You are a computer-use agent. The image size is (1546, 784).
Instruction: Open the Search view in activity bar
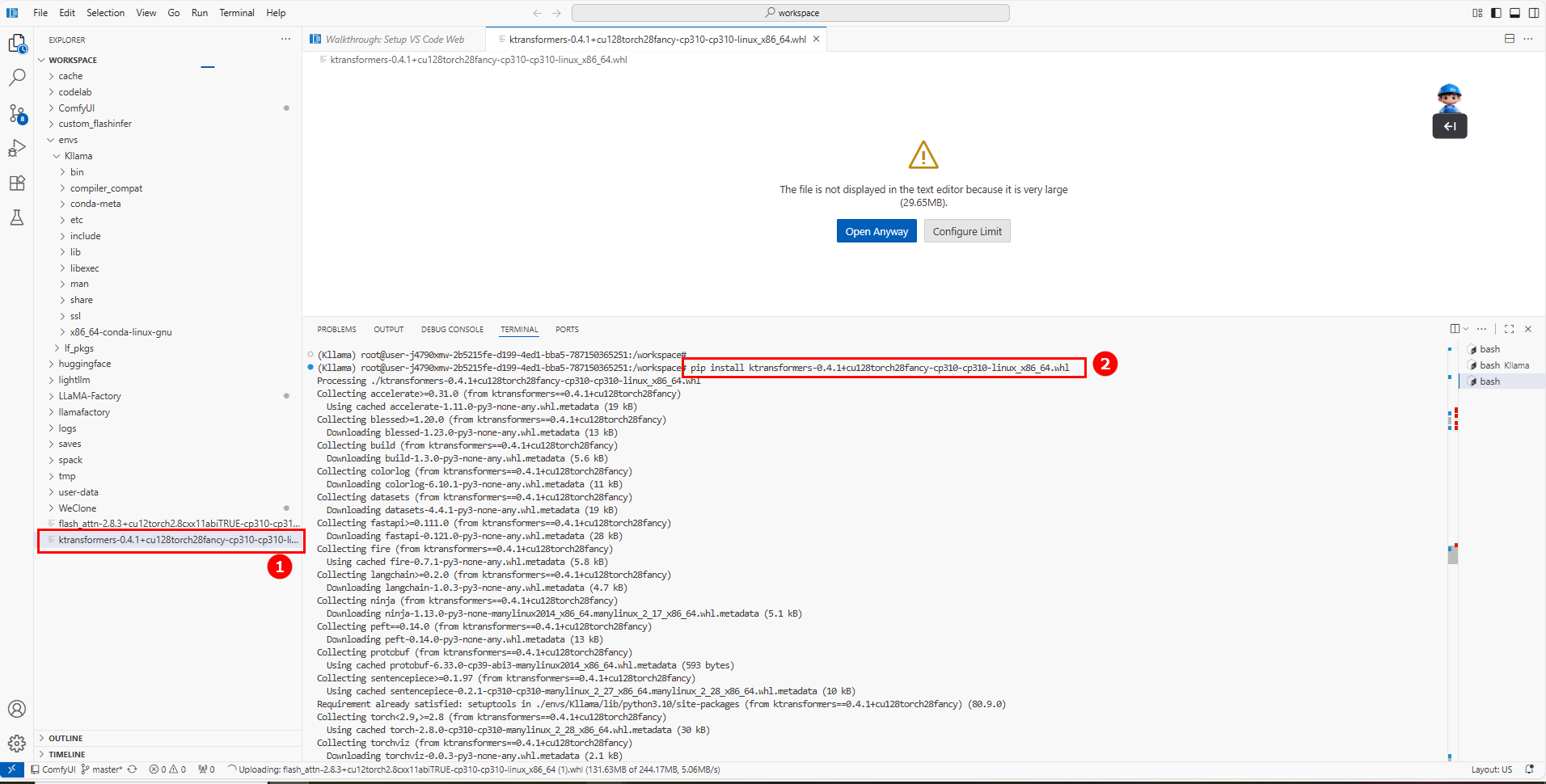click(x=17, y=78)
